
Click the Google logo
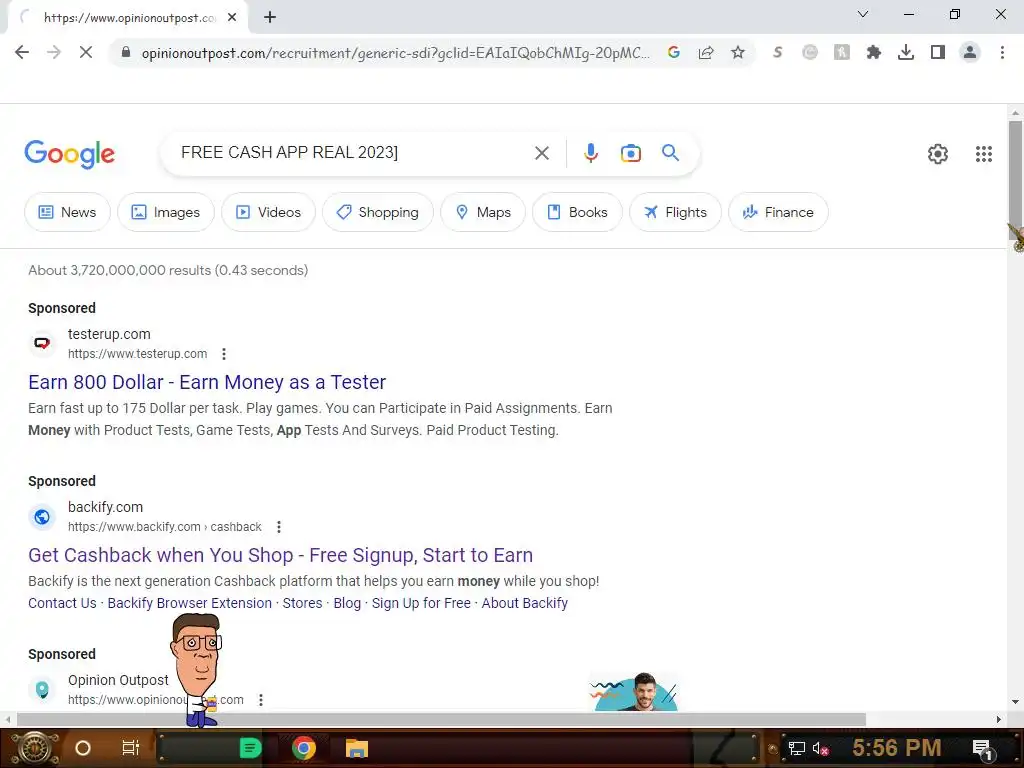69,154
